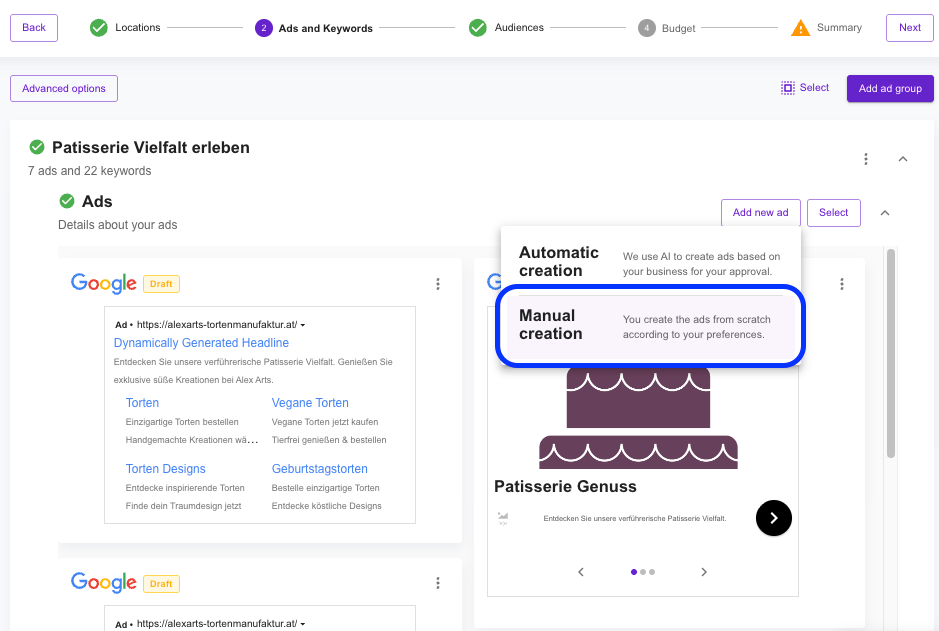Click the Select button in the Ads section
Screen dimensions: 939x631
coord(833,213)
